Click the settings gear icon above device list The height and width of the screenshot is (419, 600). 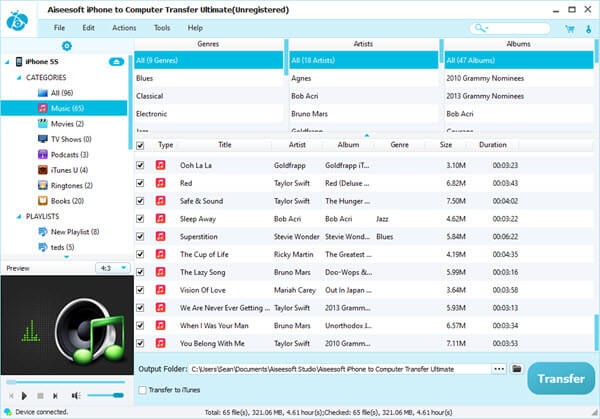67,46
